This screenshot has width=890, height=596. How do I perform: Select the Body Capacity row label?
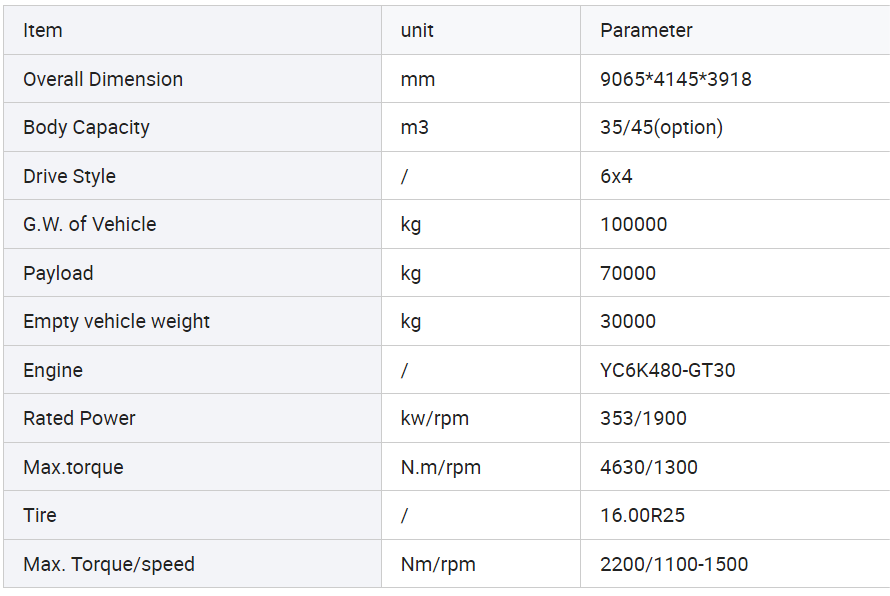click(x=86, y=127)
